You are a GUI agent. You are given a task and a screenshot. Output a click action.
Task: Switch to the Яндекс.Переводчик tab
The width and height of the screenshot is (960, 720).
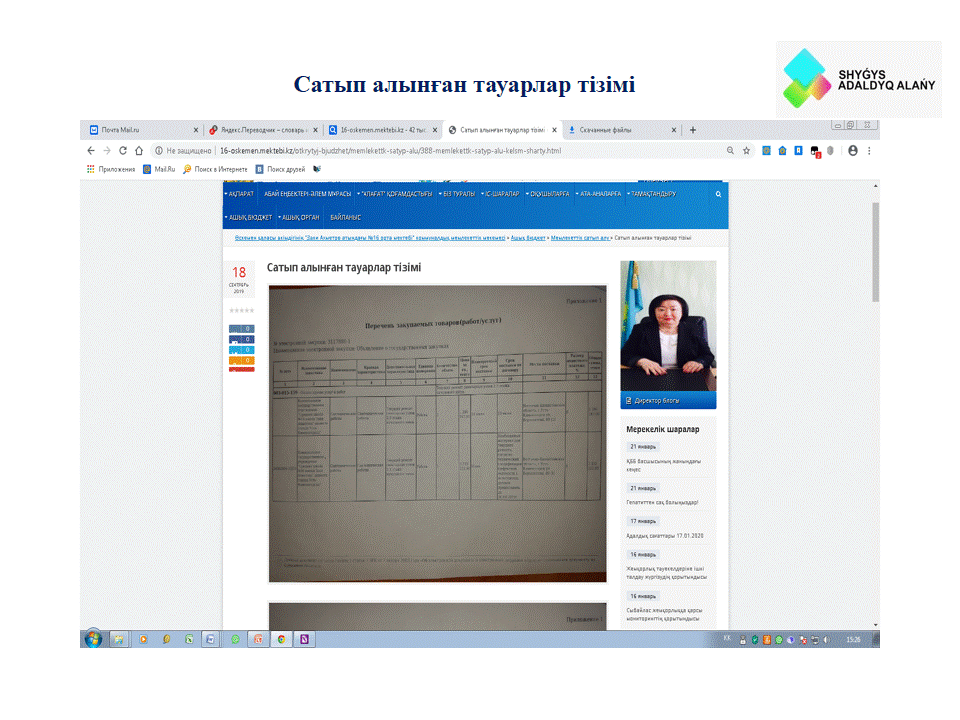tap(262, 130)
